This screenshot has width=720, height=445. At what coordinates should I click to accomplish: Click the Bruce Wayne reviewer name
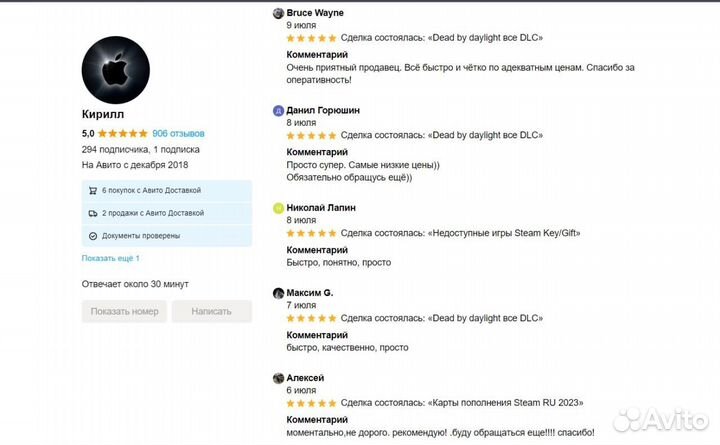tap(315, 13)
